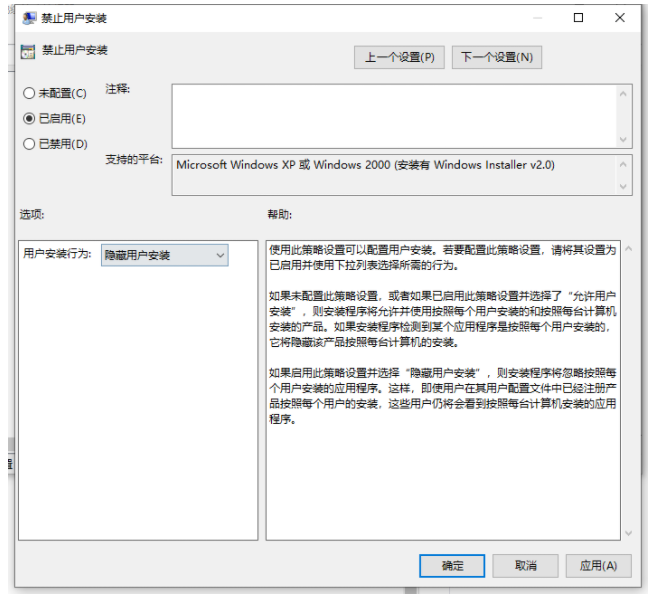
Task: Close the dialog with the X button
Action: tap(624, 18)
